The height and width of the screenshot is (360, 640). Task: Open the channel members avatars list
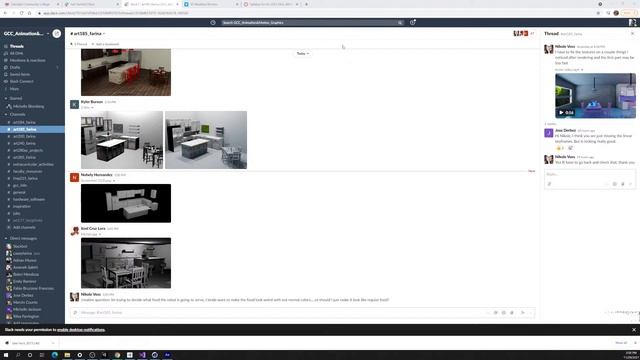pos(524,33)
